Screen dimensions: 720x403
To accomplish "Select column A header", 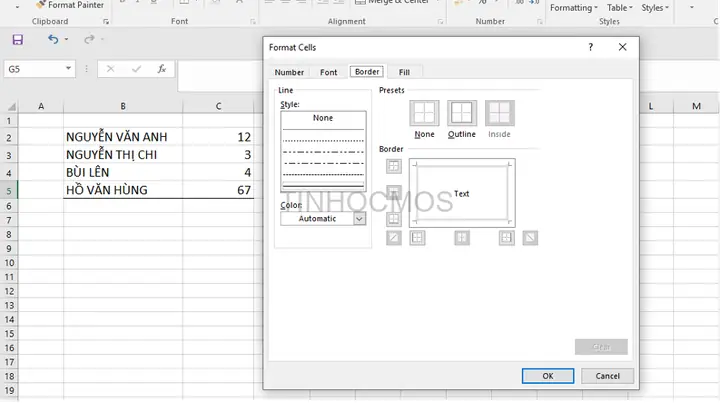I will coord(41,106).
